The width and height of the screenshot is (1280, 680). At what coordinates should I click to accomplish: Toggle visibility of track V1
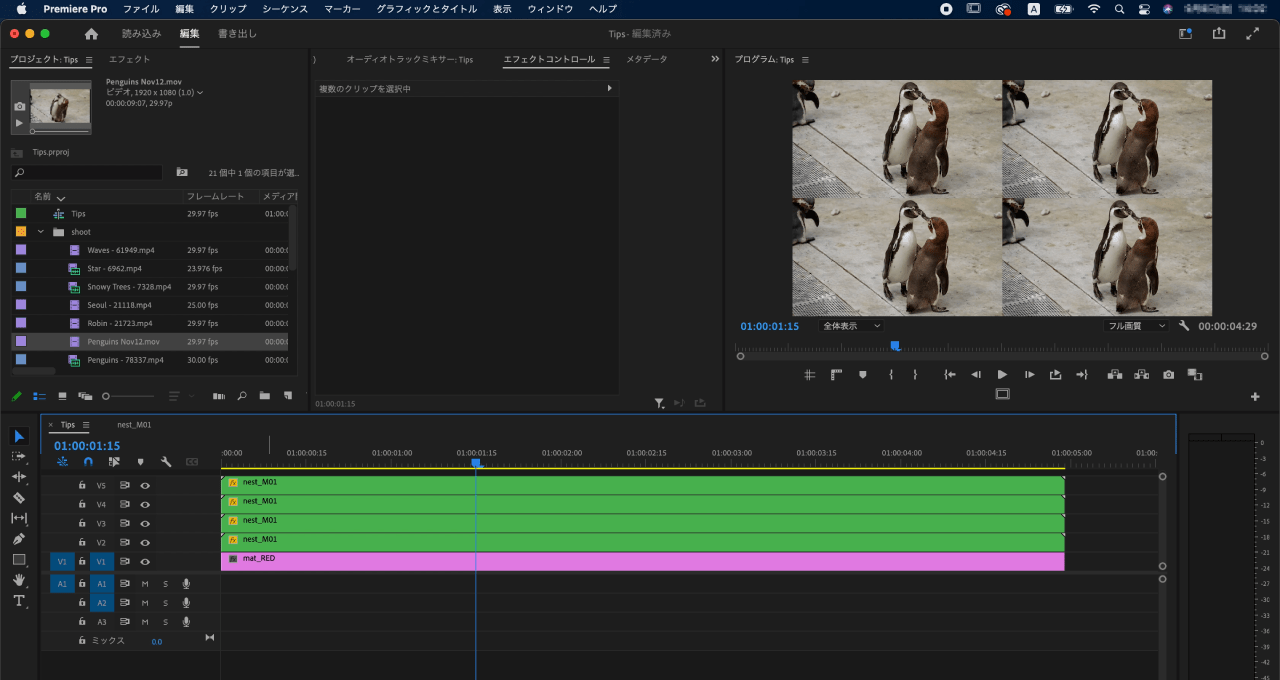click(x=145, y=562)
